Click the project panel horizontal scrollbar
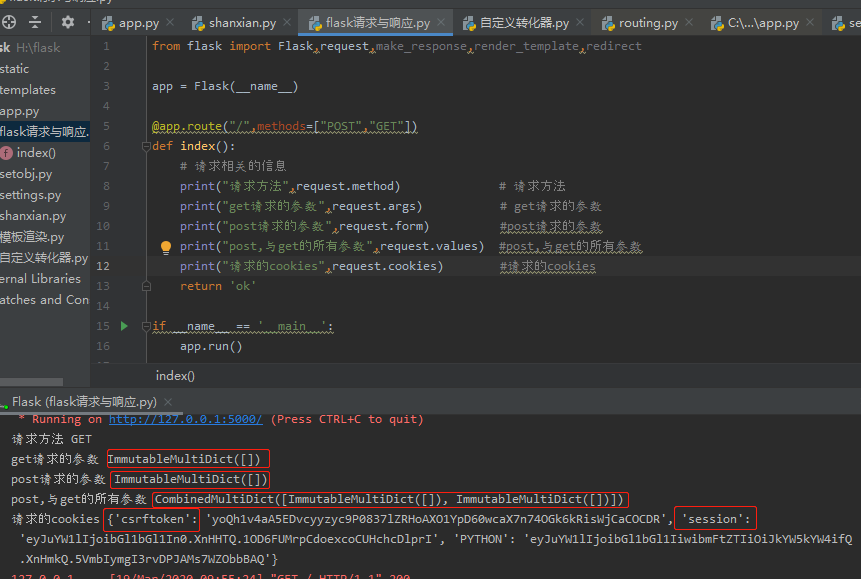Viewport: 861px width, 579px height. click(x=31, y=382)
